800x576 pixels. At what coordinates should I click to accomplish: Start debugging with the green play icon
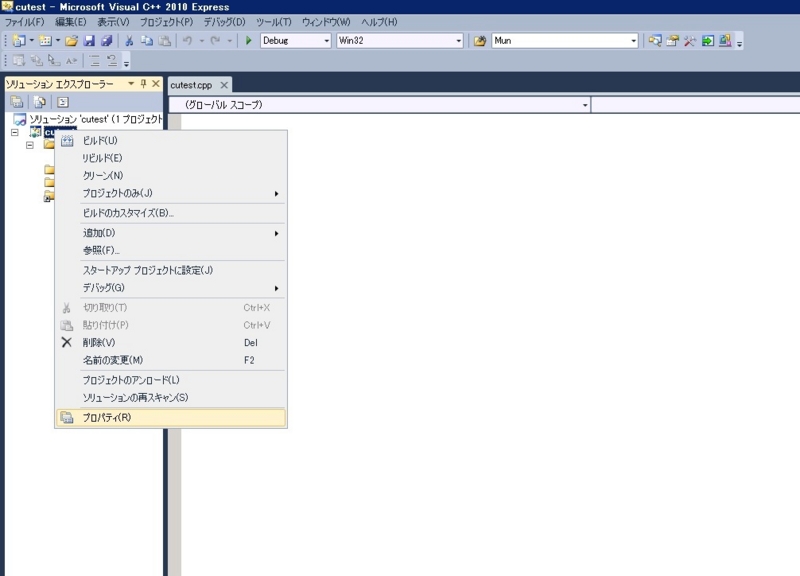click(x=248, y=41)
